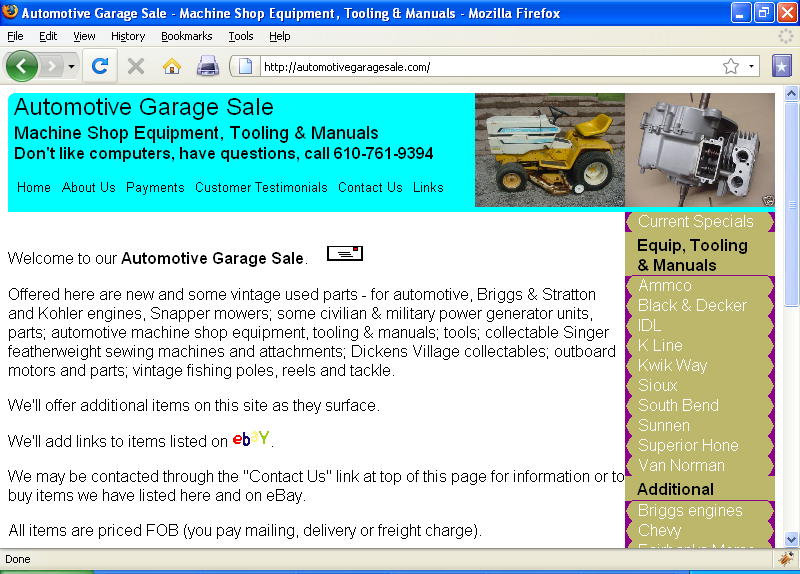Click the envelope email icon
Viewport: 800px width, 574px height.
[x=345, y=253]
